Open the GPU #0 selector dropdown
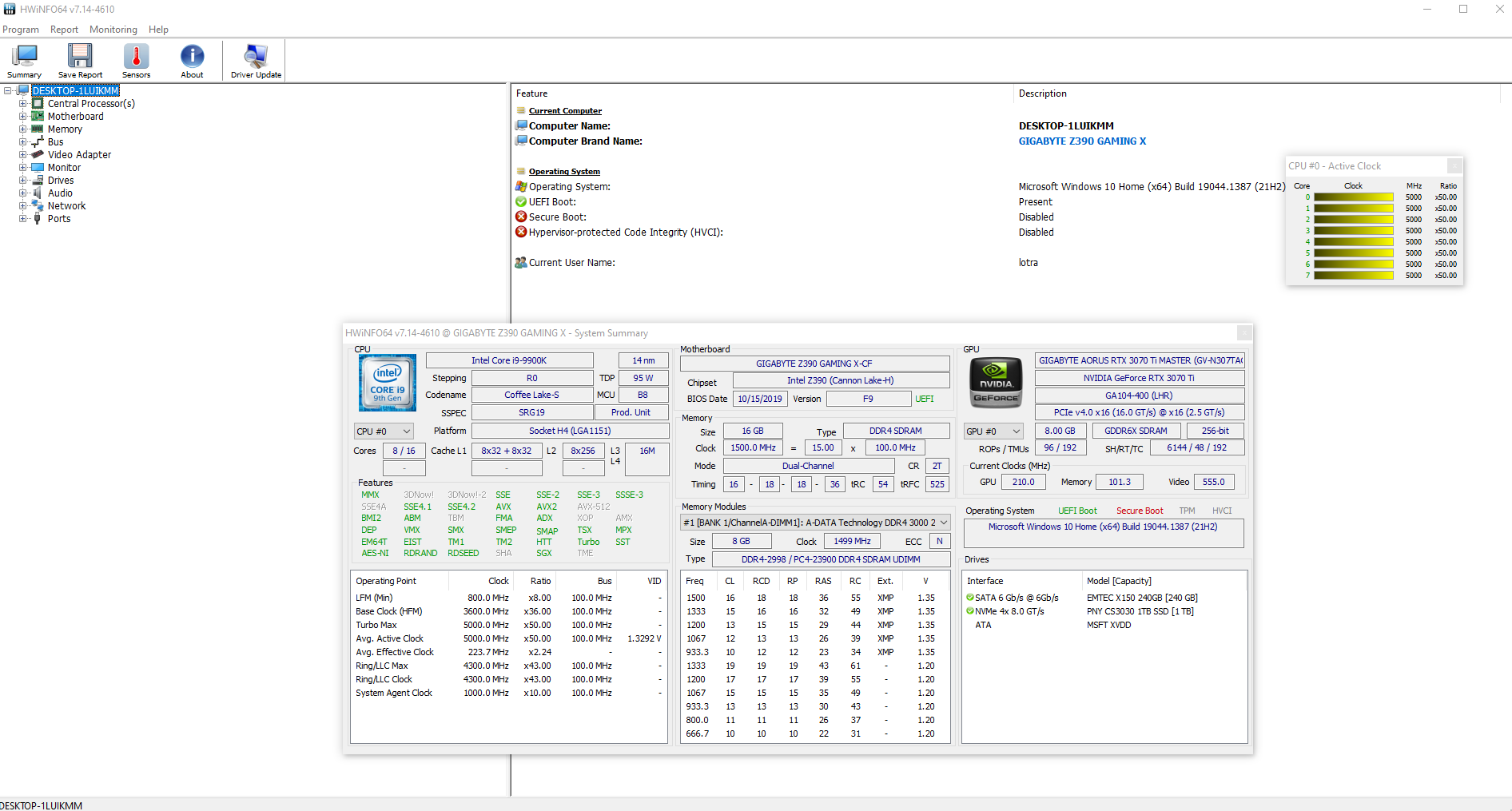 993,431
